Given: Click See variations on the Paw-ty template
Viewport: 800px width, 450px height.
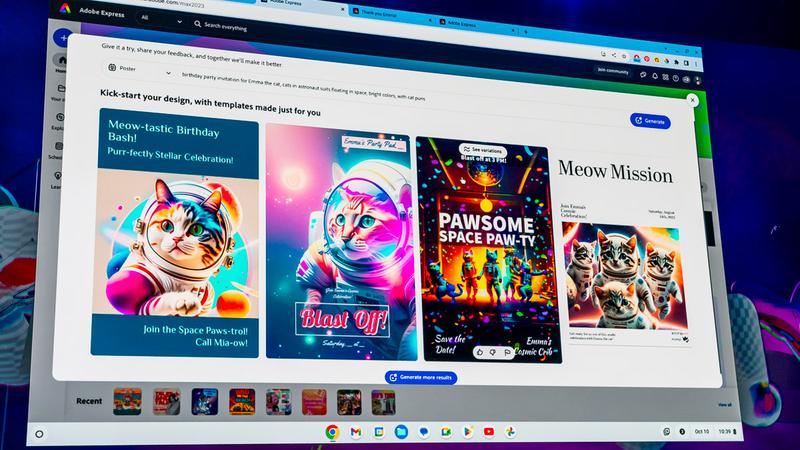Looking at the screenshot, I should (x=483, y=150).
